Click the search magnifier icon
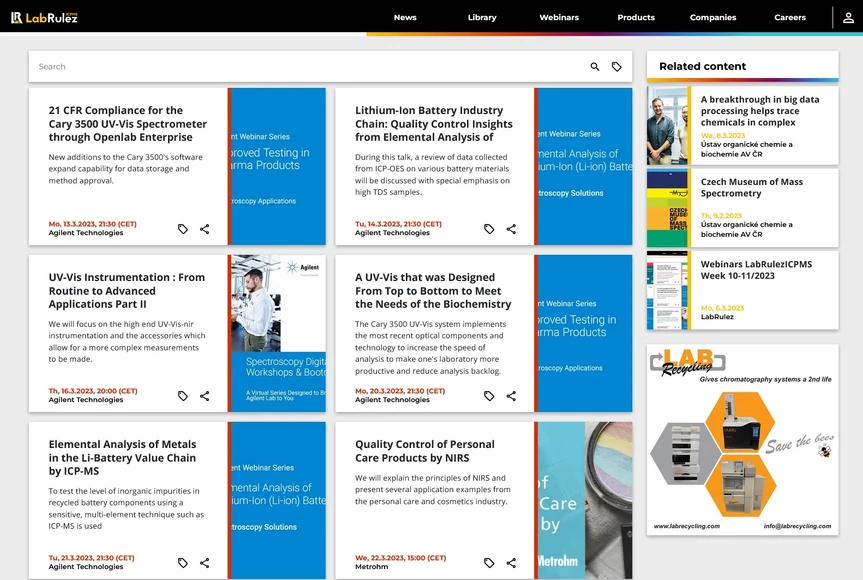This screenshot has width=863, height=580. 594,67
